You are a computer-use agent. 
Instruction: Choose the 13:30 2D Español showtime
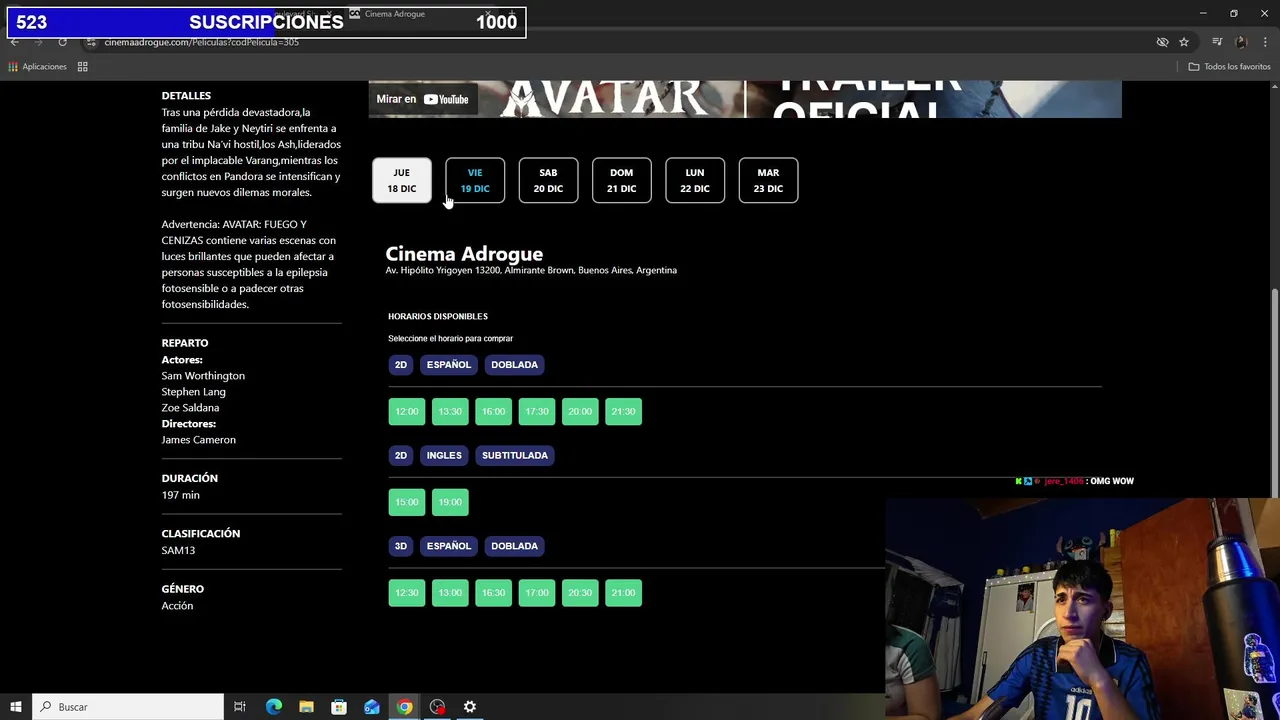coord(450,411)
